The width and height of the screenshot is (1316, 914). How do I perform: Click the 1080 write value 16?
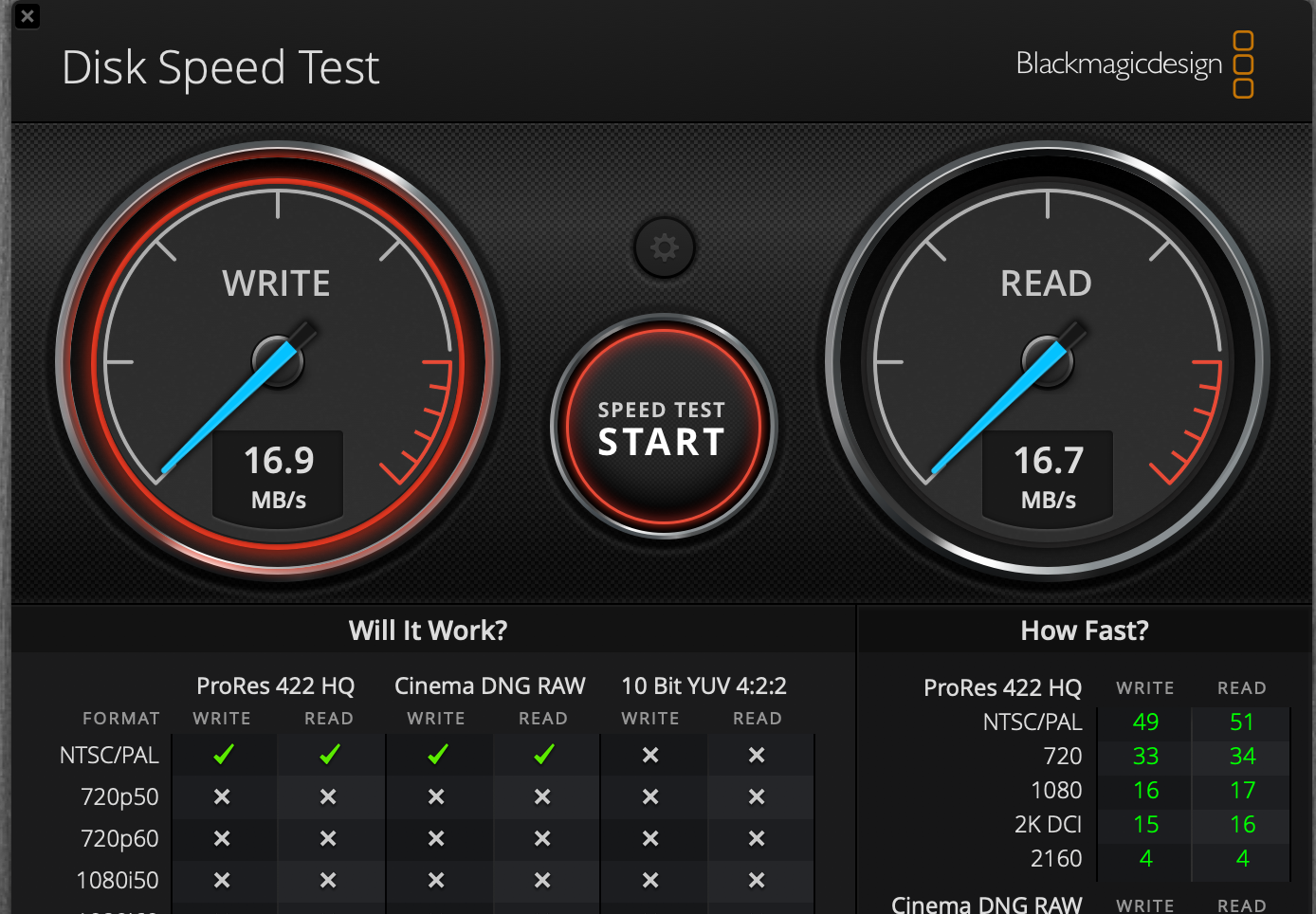pos(1146,791)
